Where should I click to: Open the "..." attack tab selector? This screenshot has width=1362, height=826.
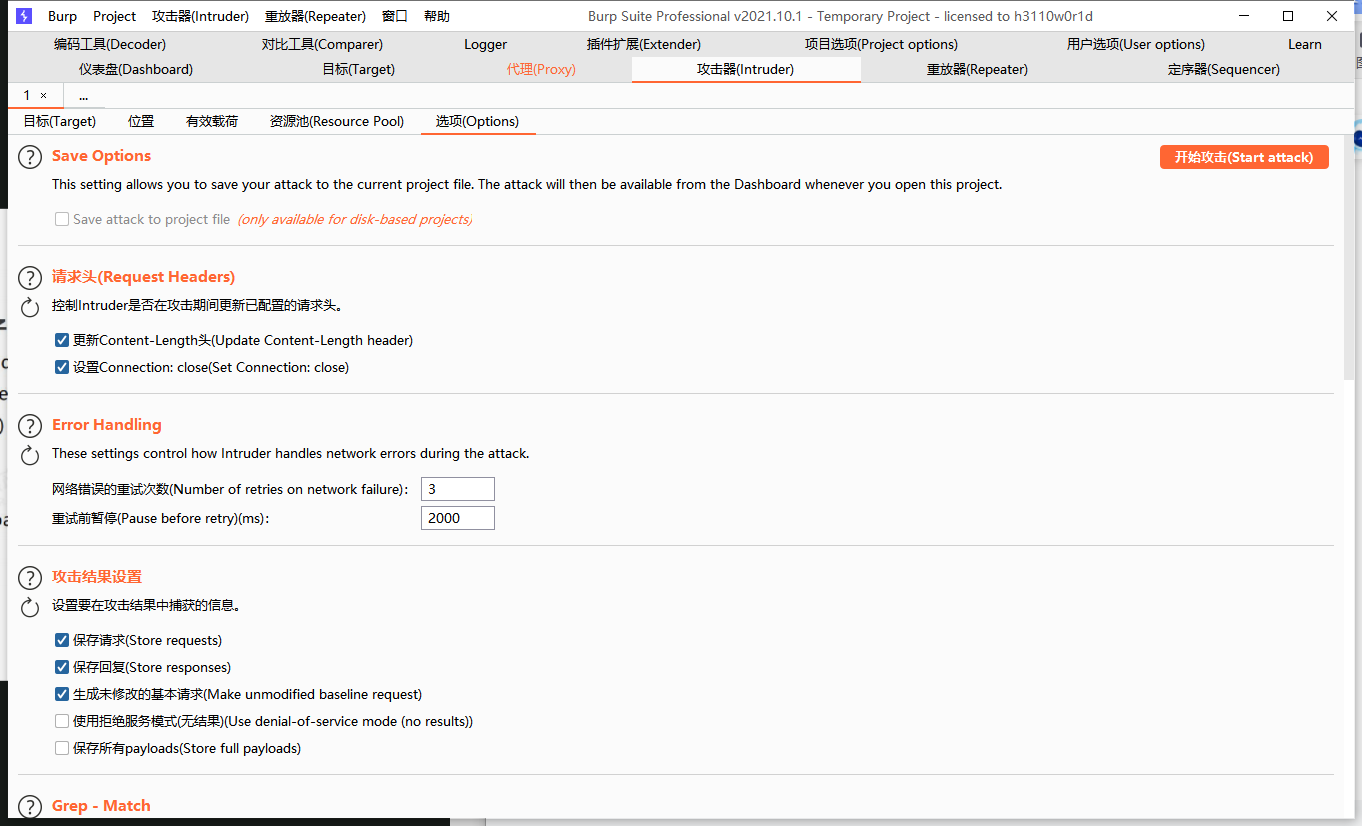(x=83, y=95)
